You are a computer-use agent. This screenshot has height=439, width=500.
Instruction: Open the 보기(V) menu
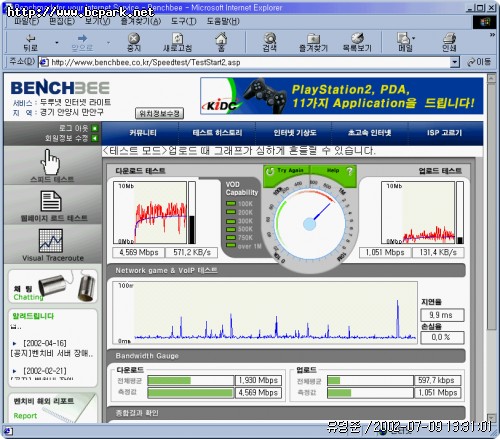(x=97, y=21)
